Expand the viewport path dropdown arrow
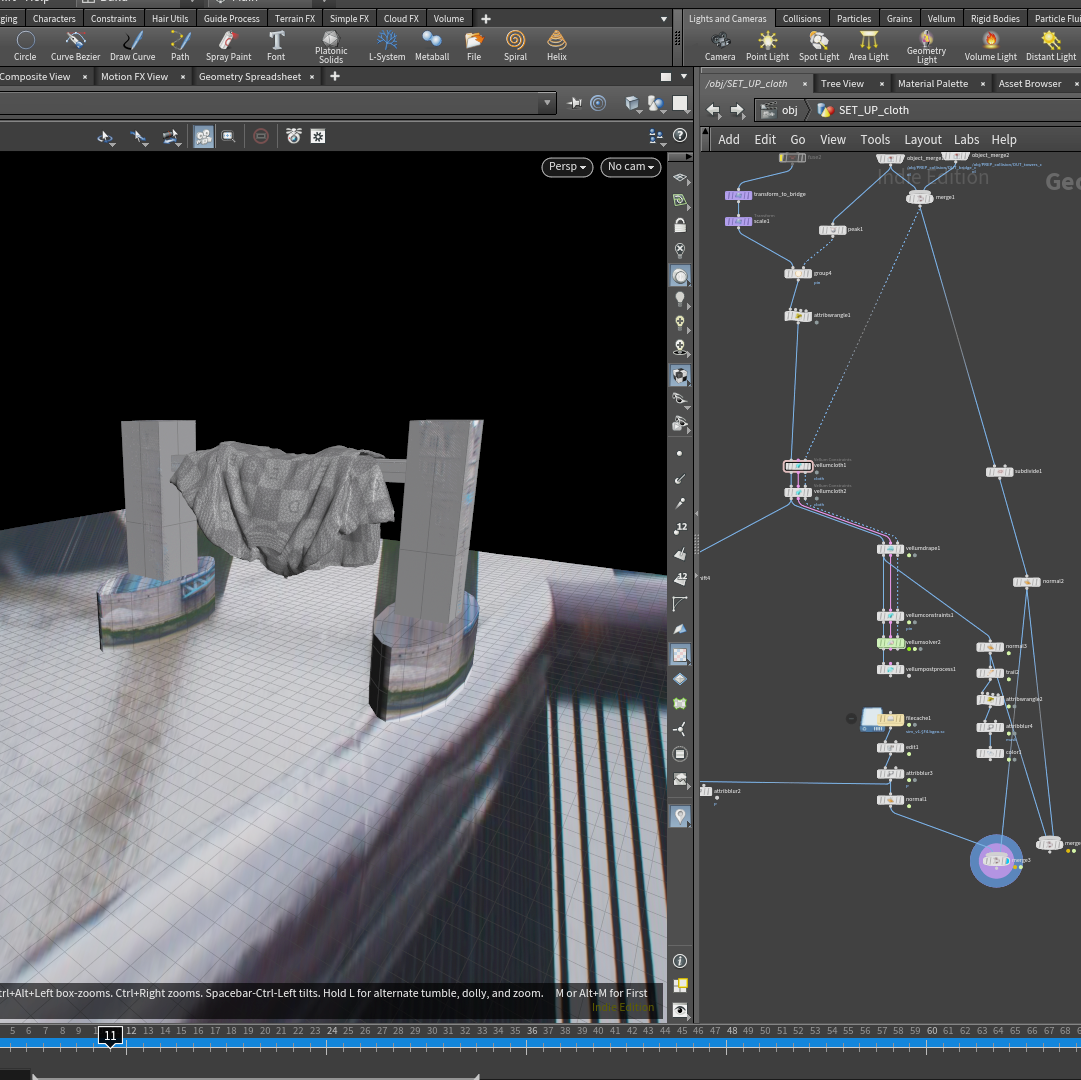 coord(547,103)
